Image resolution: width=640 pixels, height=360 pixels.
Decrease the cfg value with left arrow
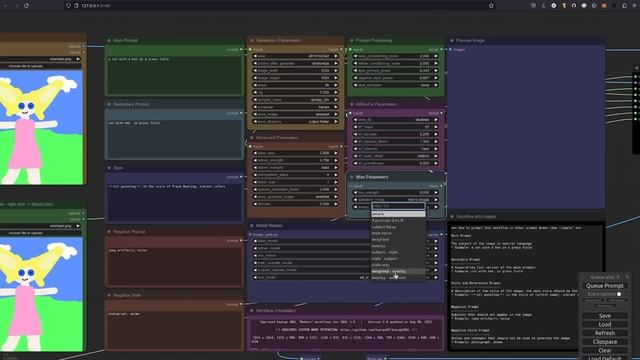[255, 92]
